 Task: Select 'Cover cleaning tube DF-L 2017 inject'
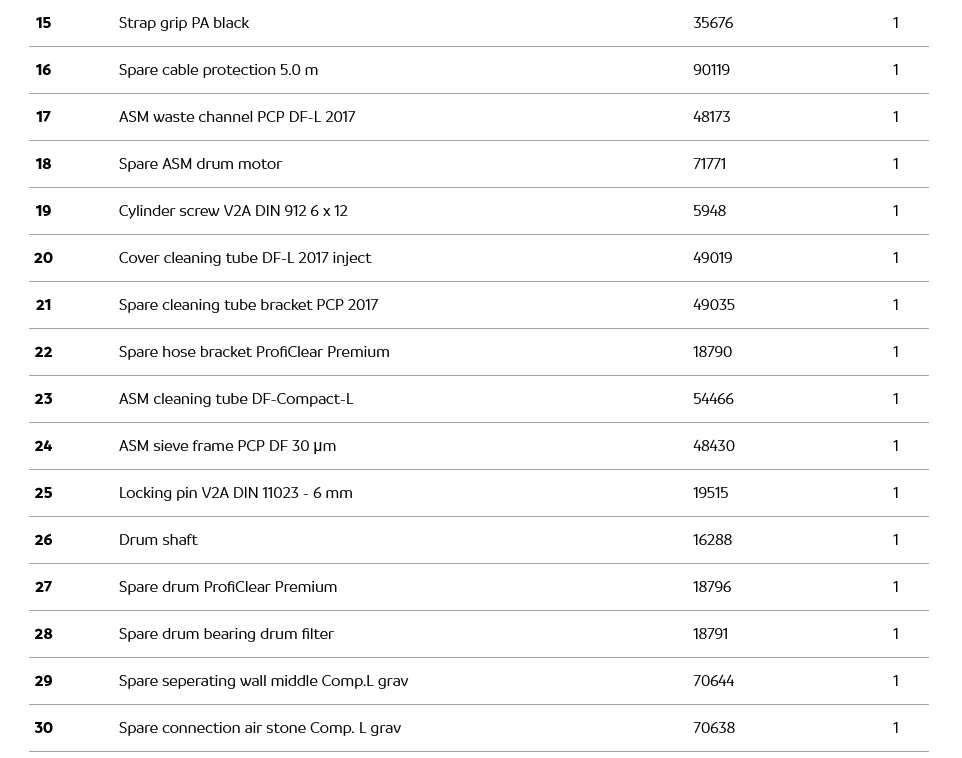coord(245,258)
